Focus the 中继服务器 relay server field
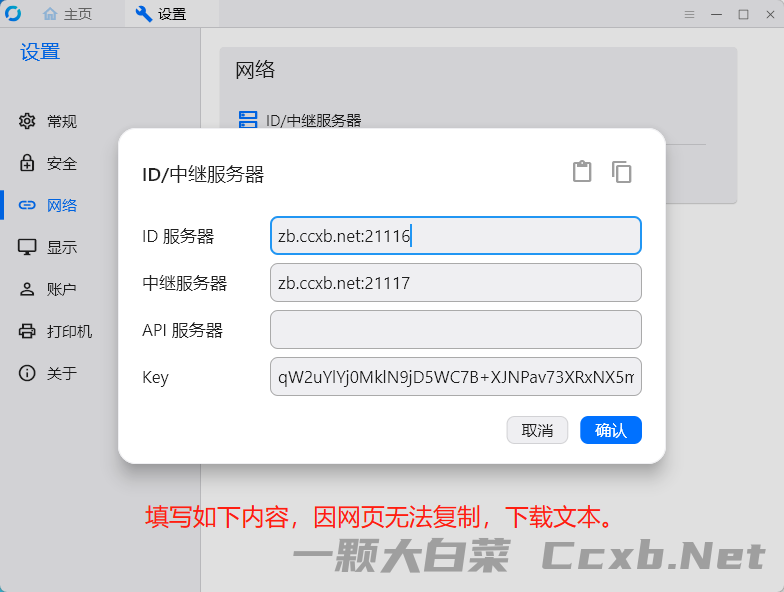 [456, 282]
